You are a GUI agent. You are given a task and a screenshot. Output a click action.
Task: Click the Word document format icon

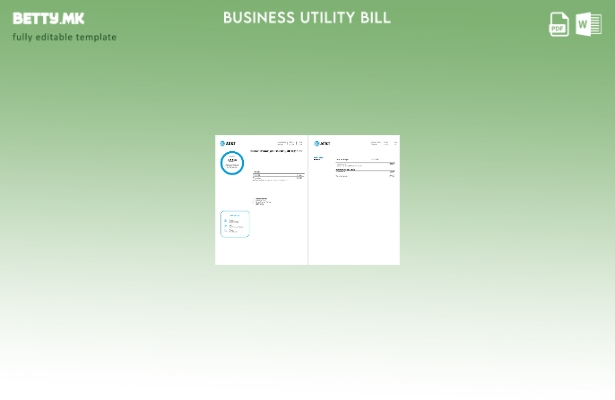[x=589, y=24]
